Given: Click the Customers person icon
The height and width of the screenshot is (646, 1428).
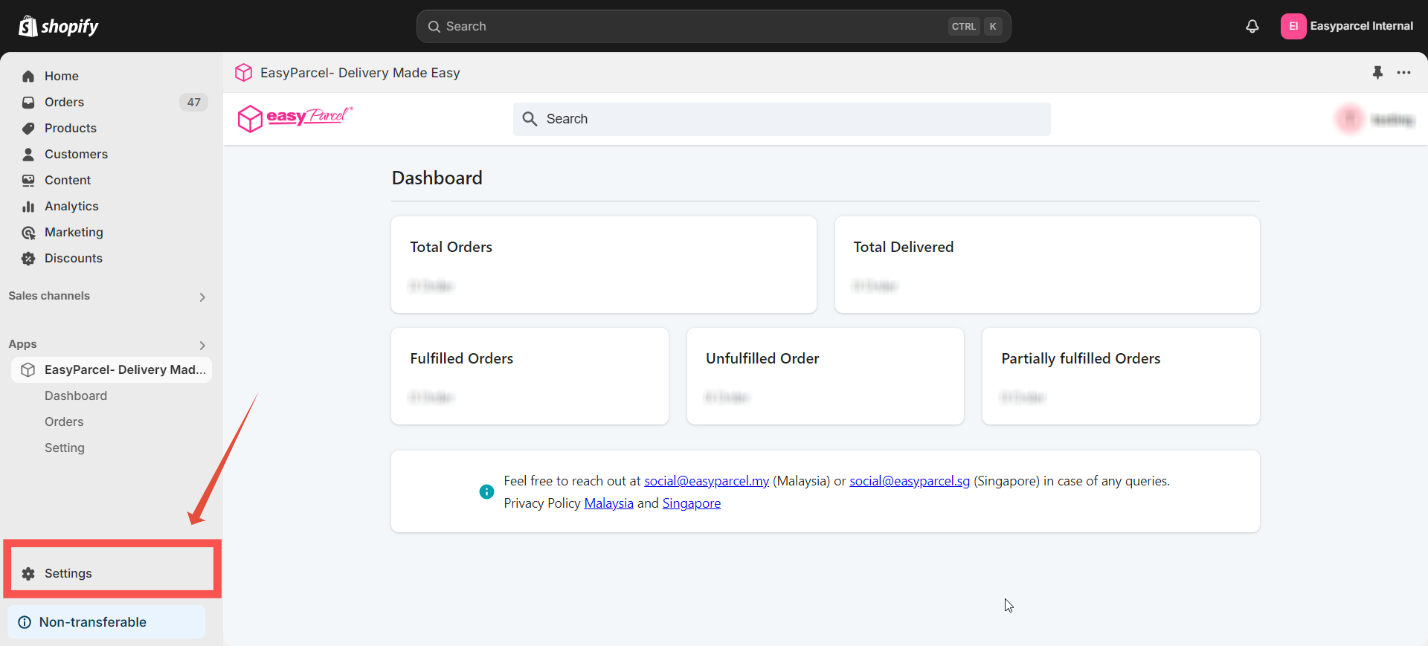Looking at the screenshot, I should pos(28,154).
